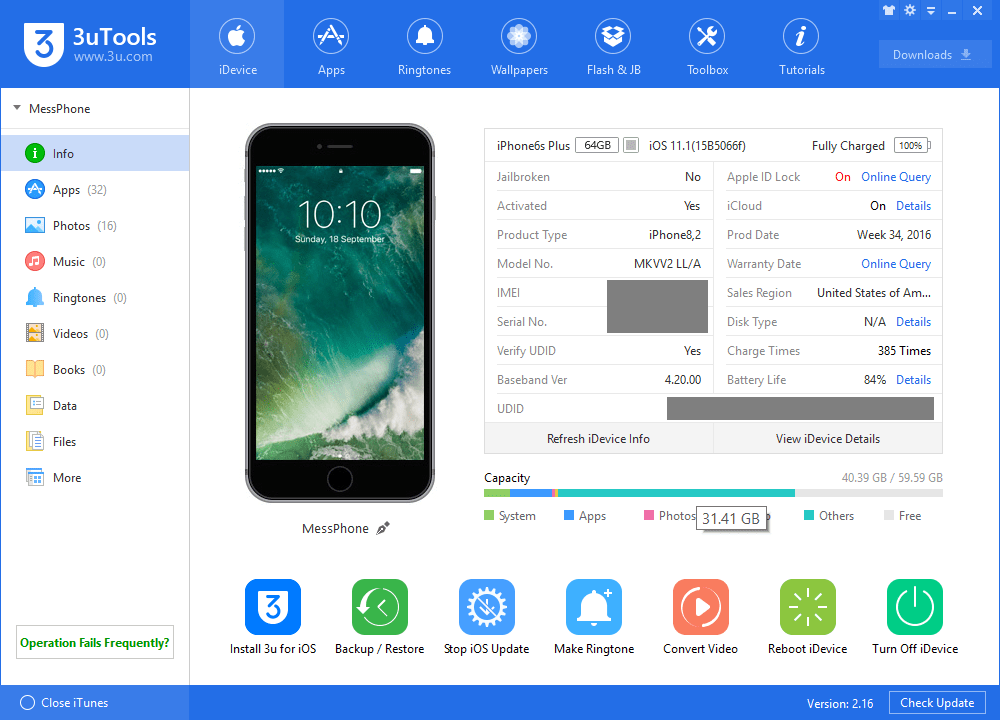This screenshot has width=1000, height=720.
Task: Open the Downloads panel
Action: [x=935, y=55]
